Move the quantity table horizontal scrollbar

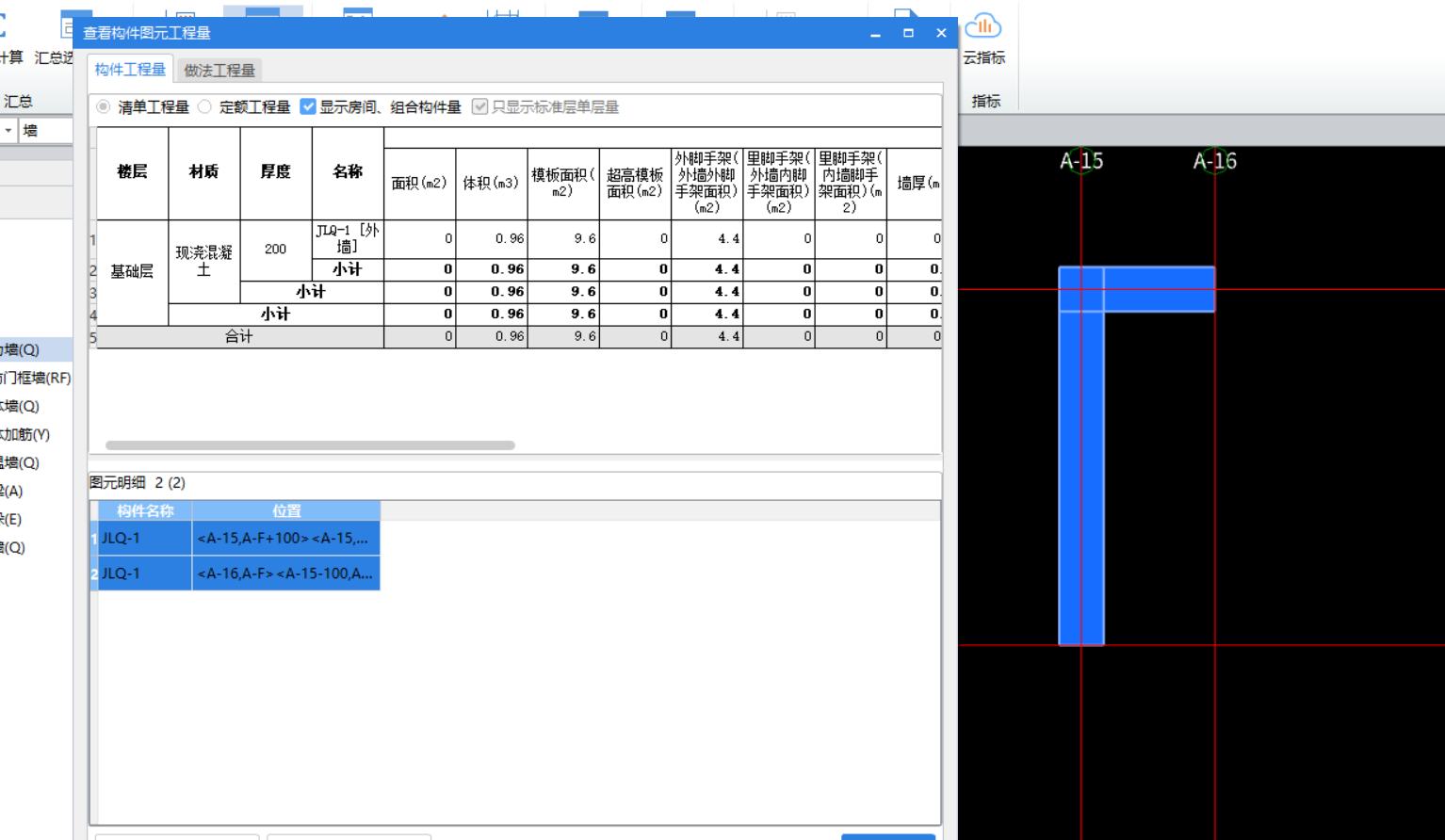pyautogui.click(x=310, y=445)
